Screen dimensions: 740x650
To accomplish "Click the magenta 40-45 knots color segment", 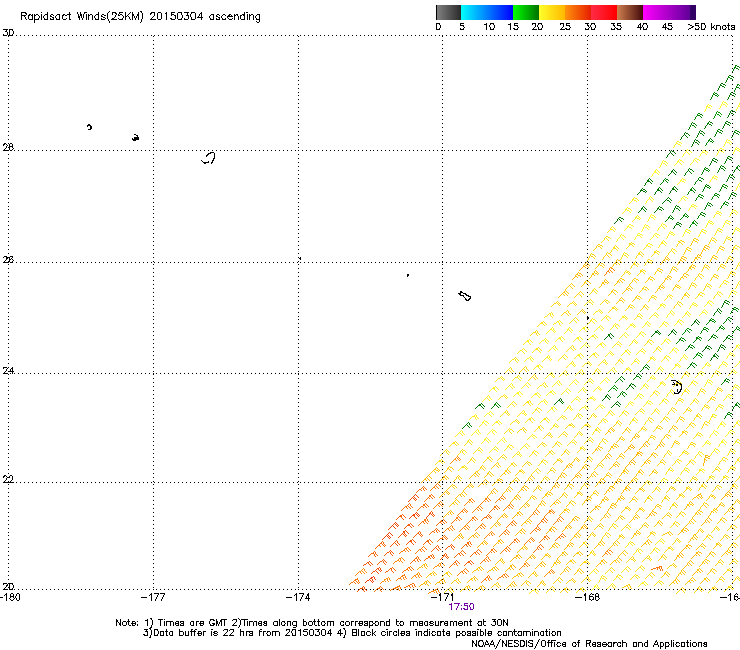I will click(x=656, y=12).
